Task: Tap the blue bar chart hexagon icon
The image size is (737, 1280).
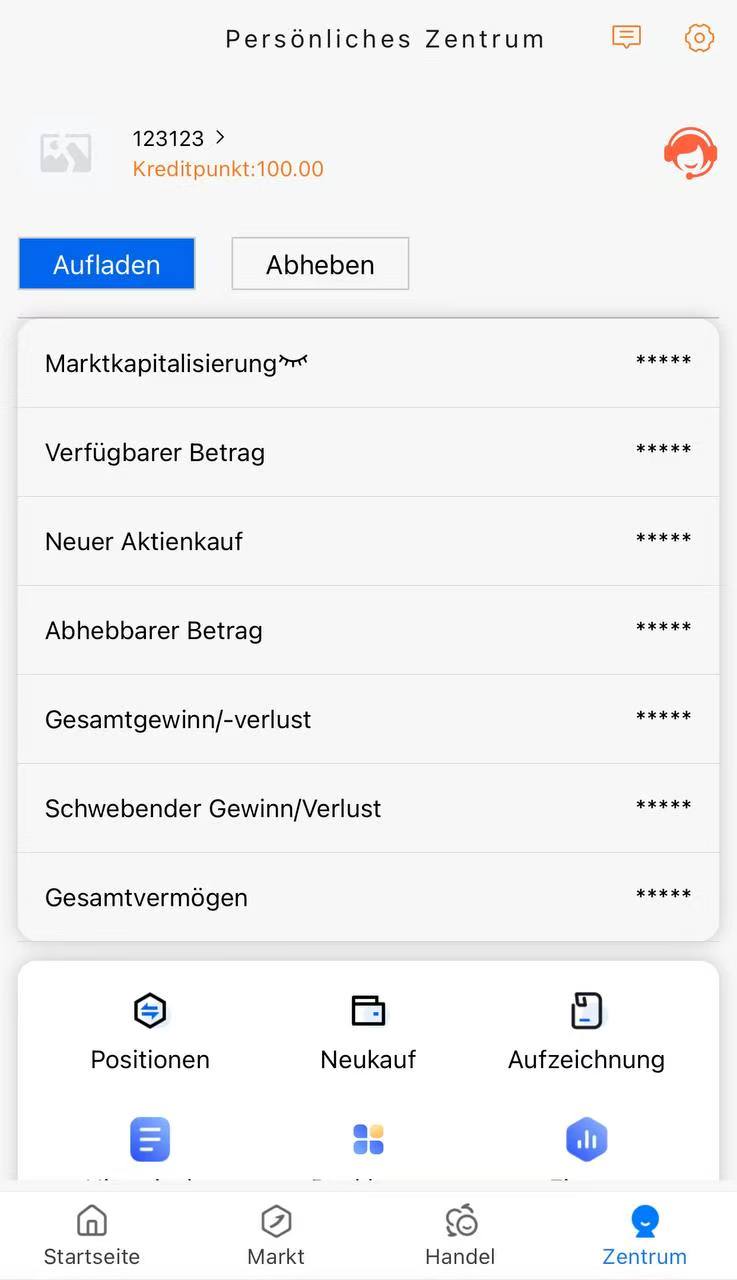Action: (586, 1139)
